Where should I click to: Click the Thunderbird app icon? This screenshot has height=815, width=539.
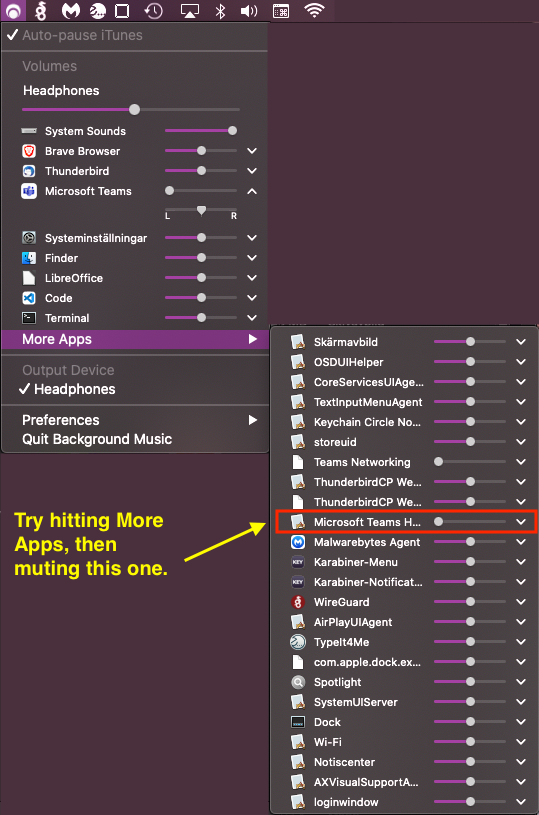(x=29, y=171)
